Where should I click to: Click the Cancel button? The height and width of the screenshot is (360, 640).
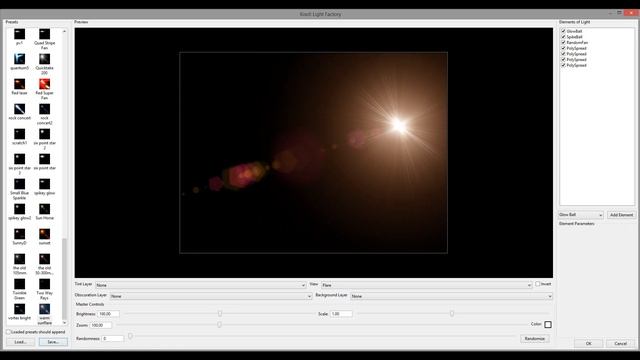tap(620, 343)
